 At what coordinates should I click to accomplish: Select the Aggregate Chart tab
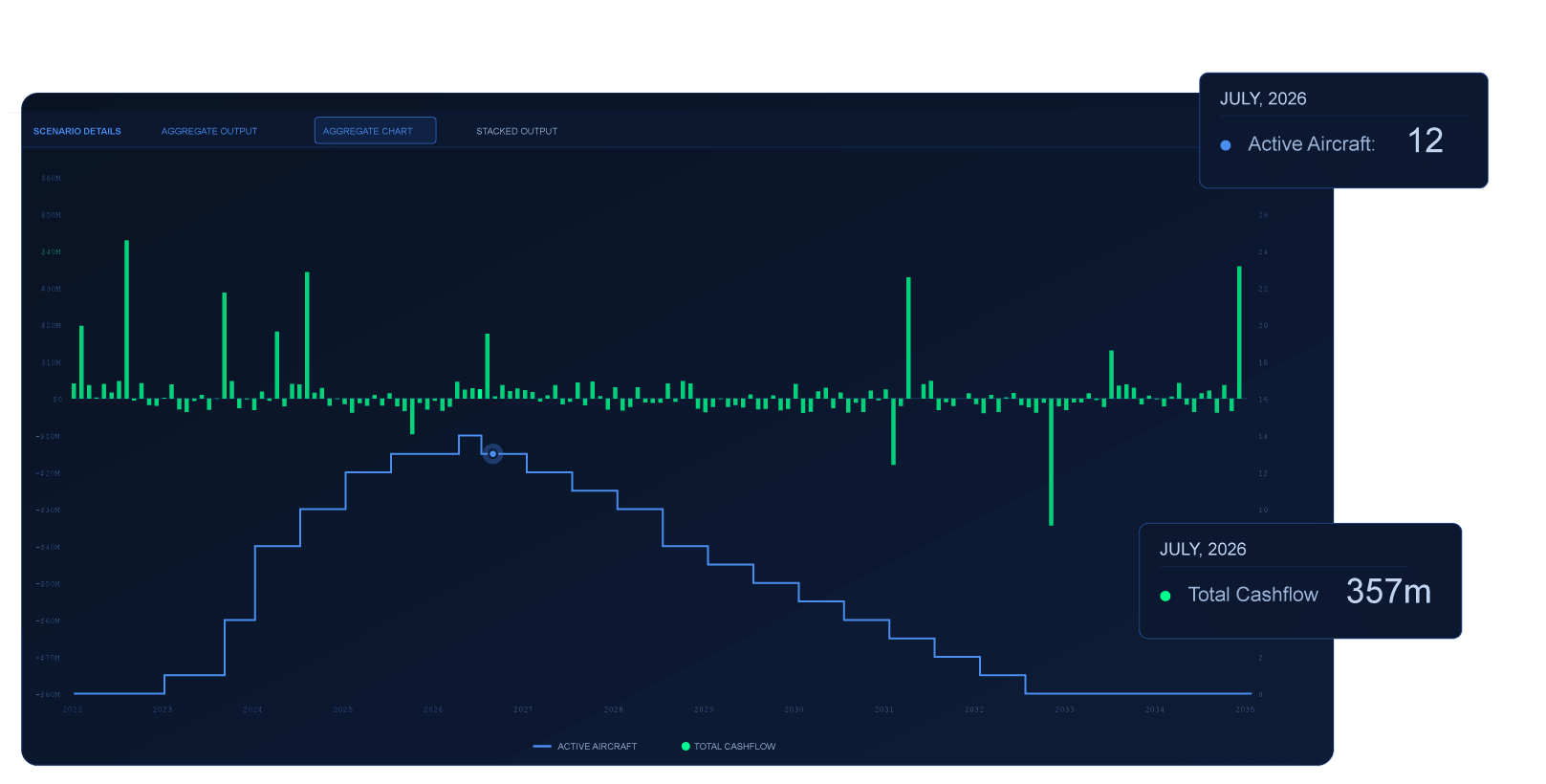pos(375,131)
